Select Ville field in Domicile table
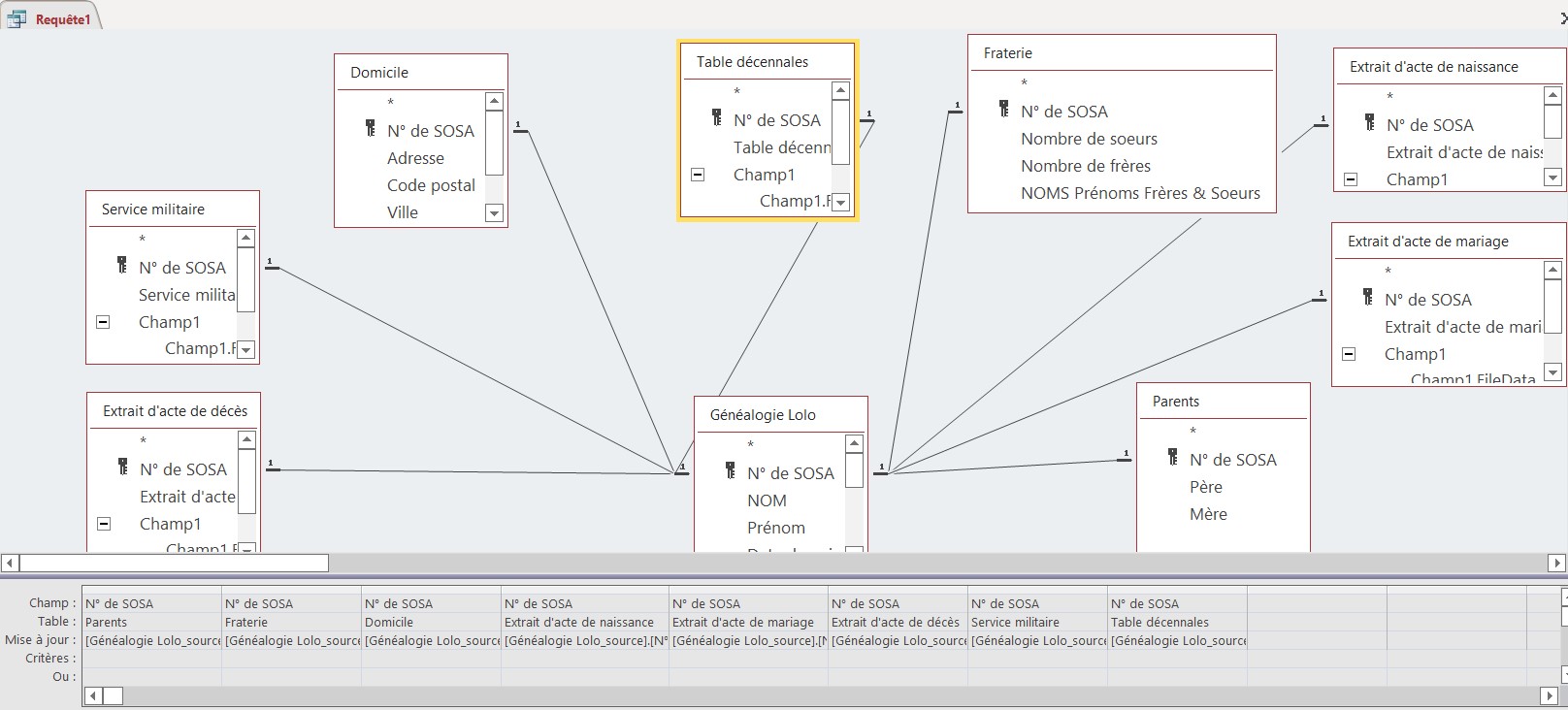 tap(403, 212)
